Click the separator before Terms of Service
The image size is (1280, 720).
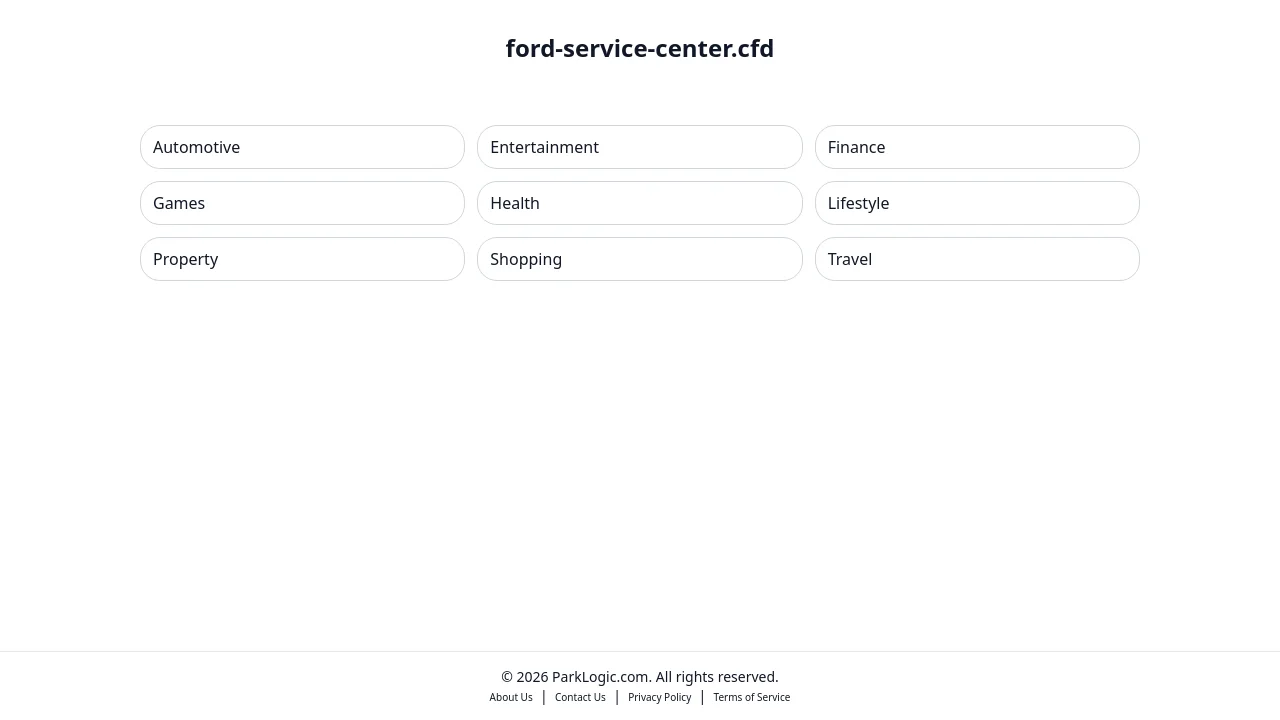[702, 697]
